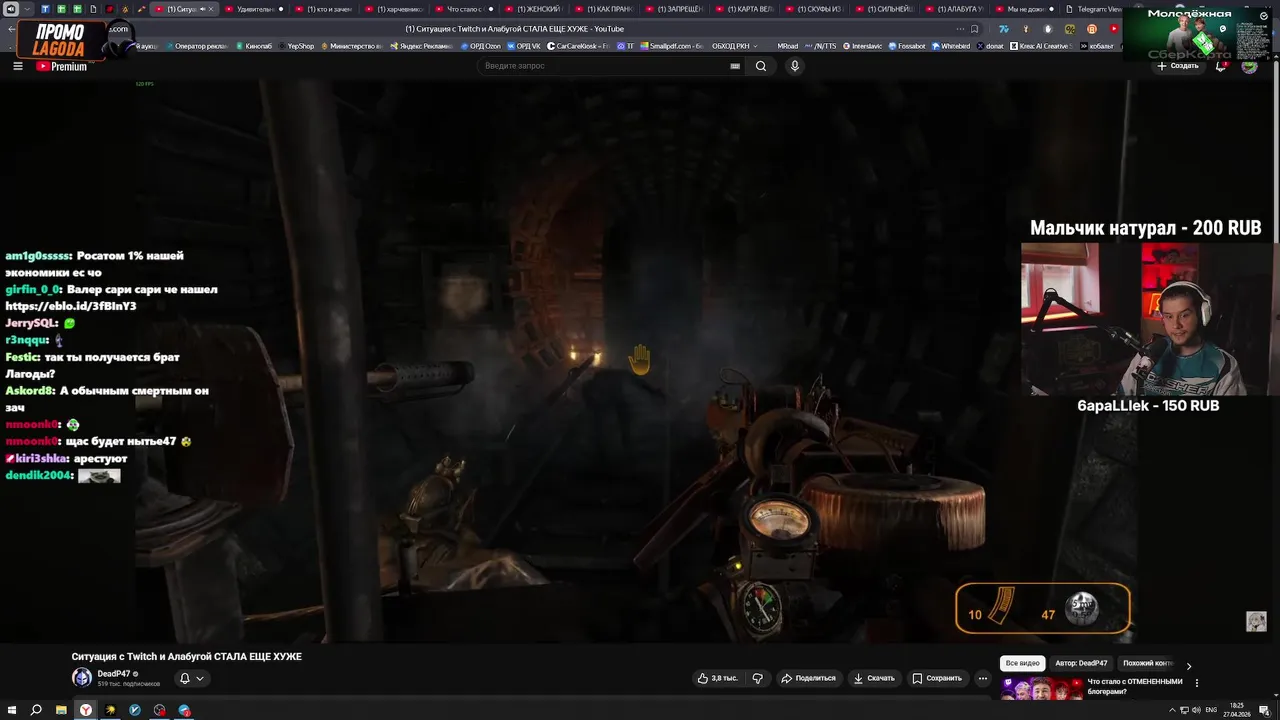Viewport: 1280px width, 720px height.
Task: Open the Whitebird bookmark
Action: 951,46
